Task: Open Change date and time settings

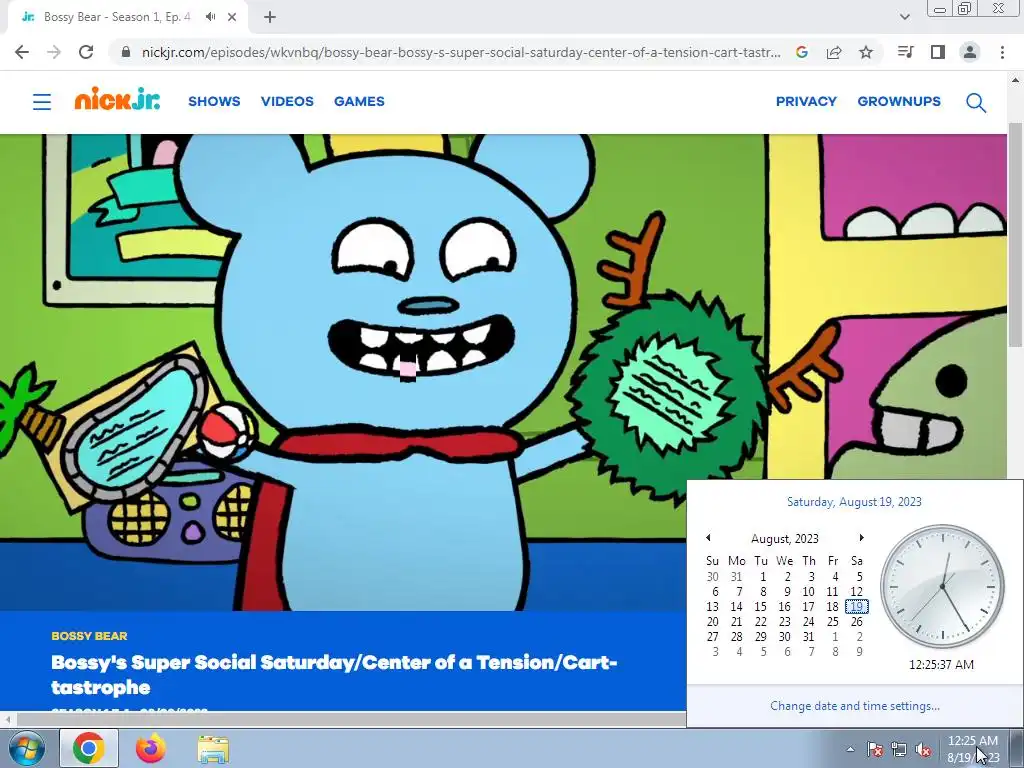Action: click(854, 706)
